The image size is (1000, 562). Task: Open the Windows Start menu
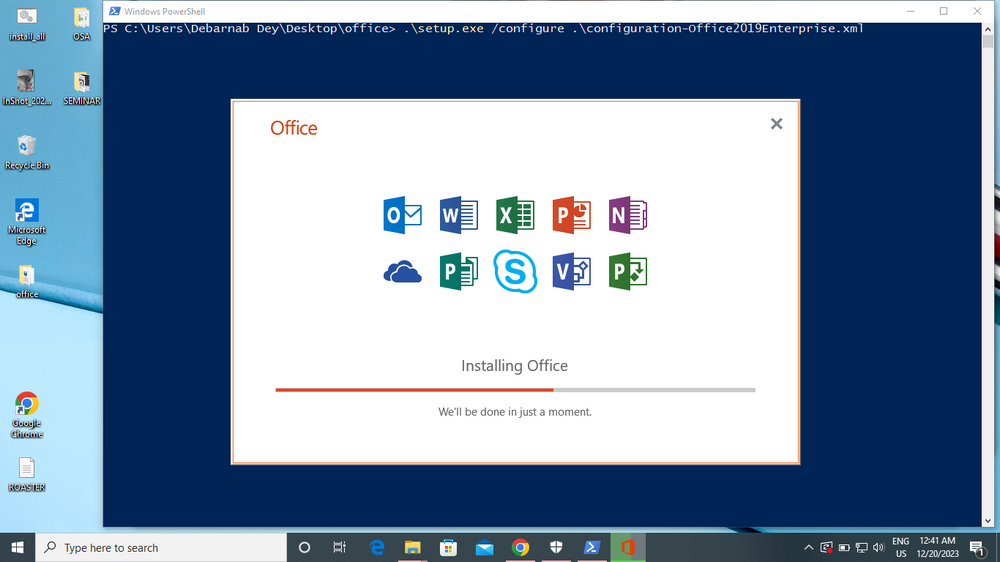[17, 547]
